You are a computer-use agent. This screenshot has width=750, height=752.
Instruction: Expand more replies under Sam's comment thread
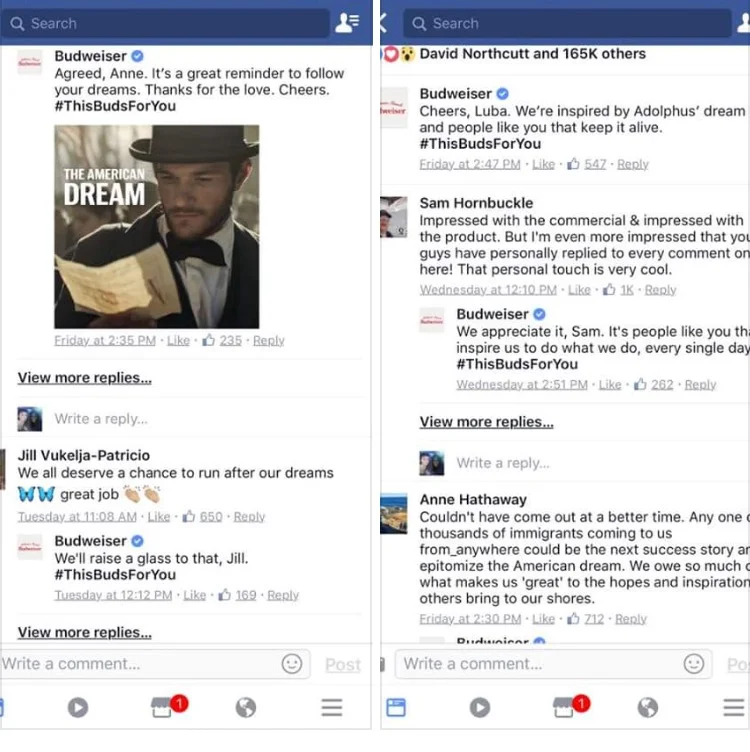point(487,422)
